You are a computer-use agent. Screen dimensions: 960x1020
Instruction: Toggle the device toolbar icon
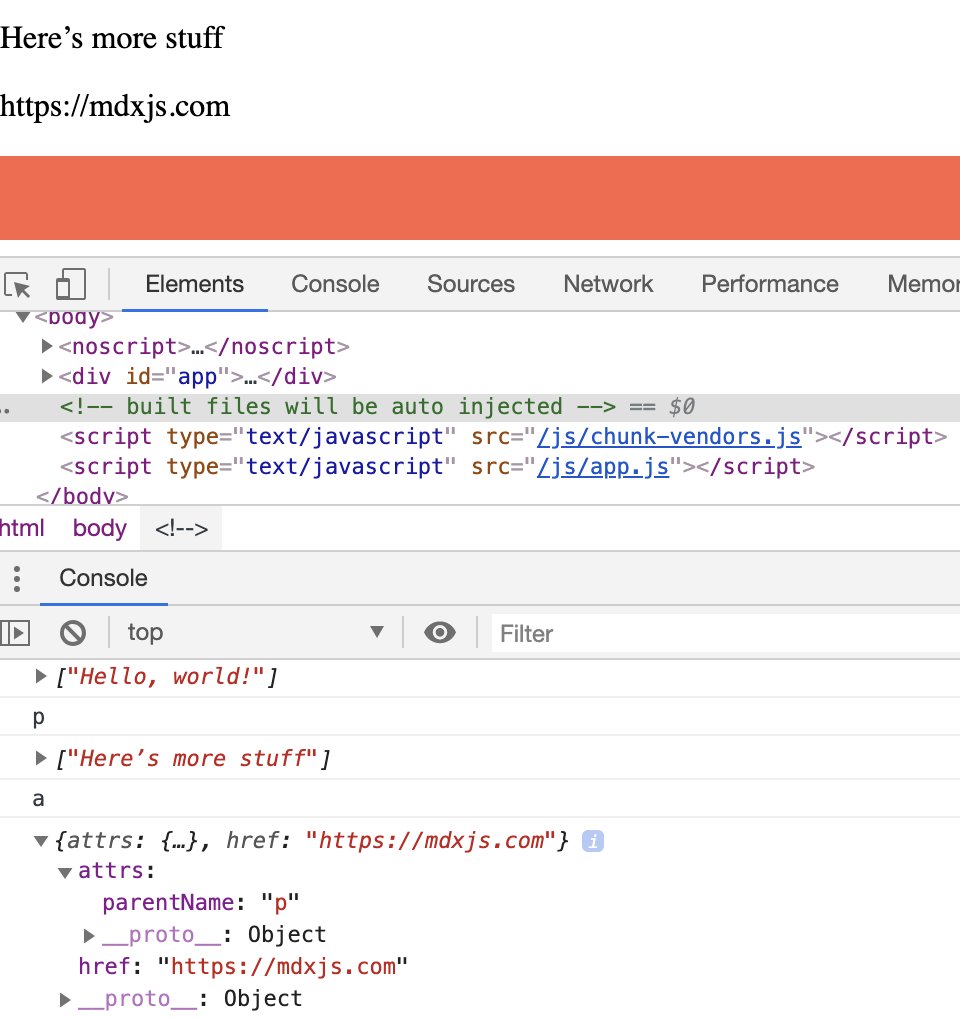70,284
